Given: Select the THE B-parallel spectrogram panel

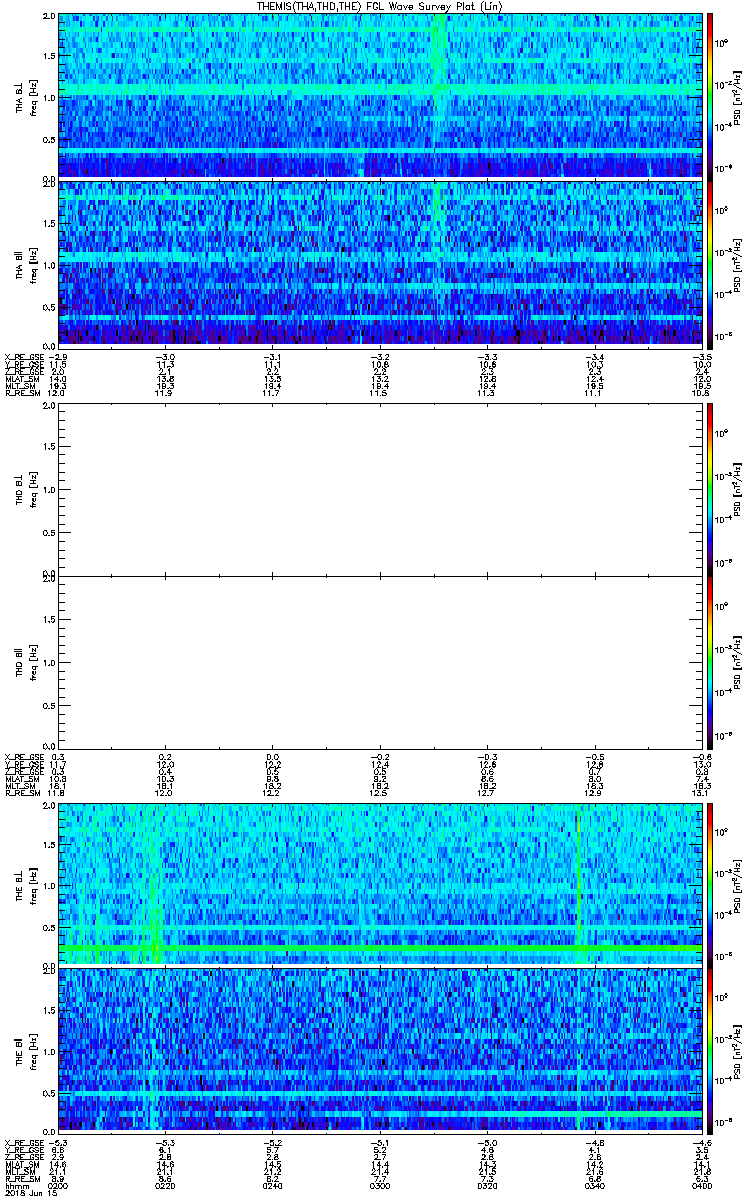Looking at the screenshot, I should [378, 1050].
